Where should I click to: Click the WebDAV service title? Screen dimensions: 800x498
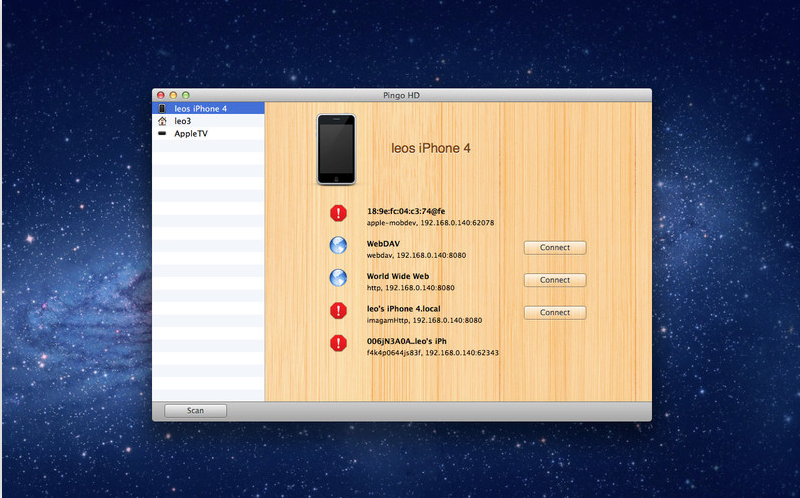[x=383, y=244]
